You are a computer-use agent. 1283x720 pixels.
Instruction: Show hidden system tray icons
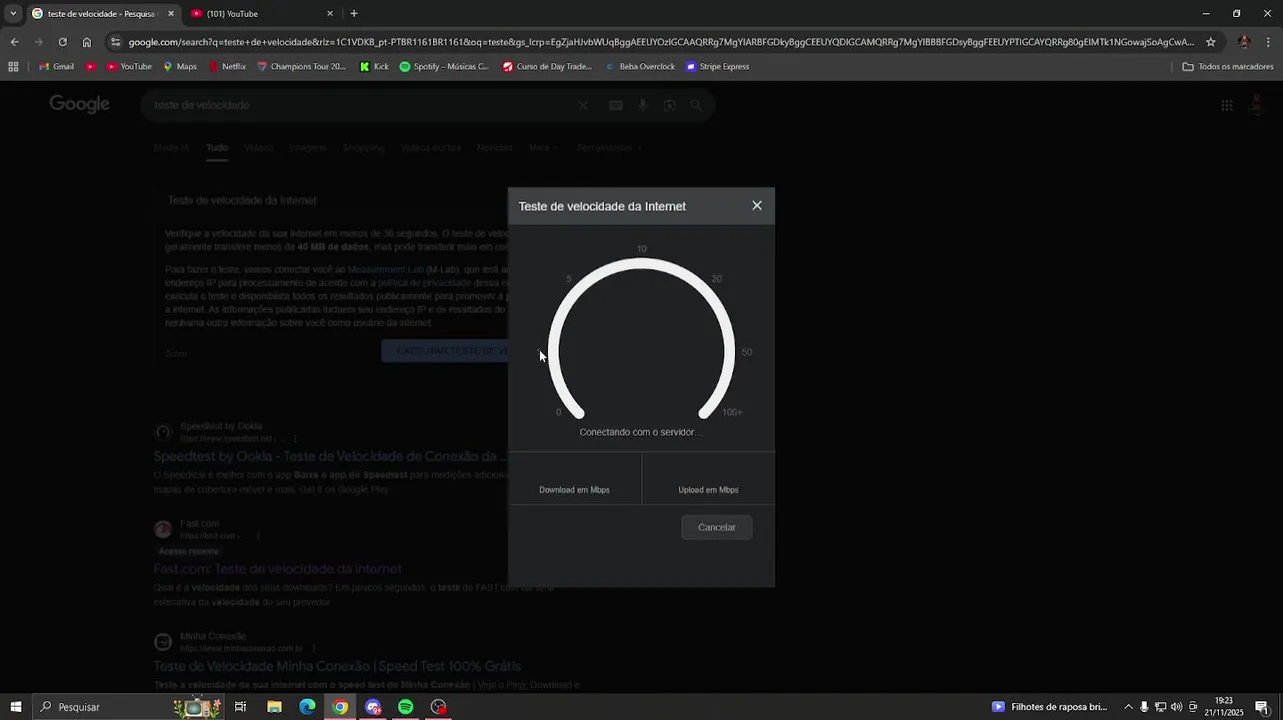[1128, 707]
